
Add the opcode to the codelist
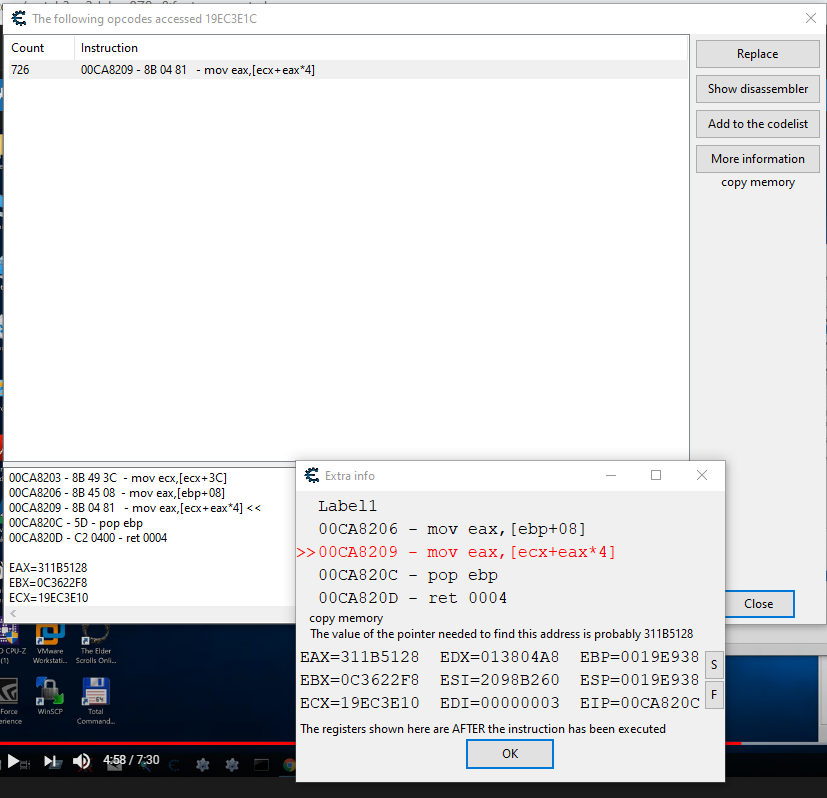coord(757,123)
